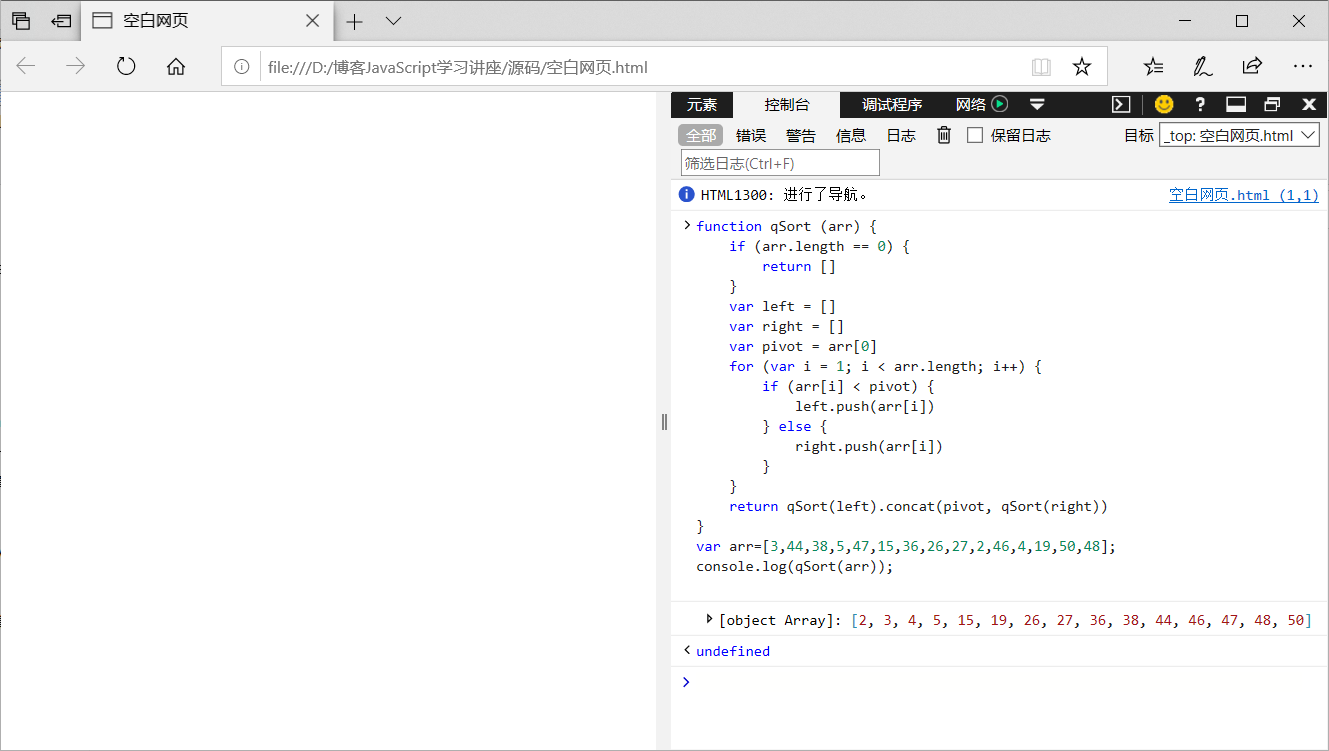Open the Favorites hub

pyautogui.click(x=1154, y=67)
